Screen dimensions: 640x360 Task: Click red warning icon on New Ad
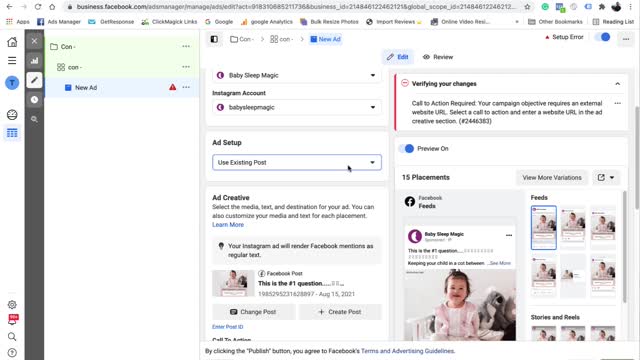[173, 87]
